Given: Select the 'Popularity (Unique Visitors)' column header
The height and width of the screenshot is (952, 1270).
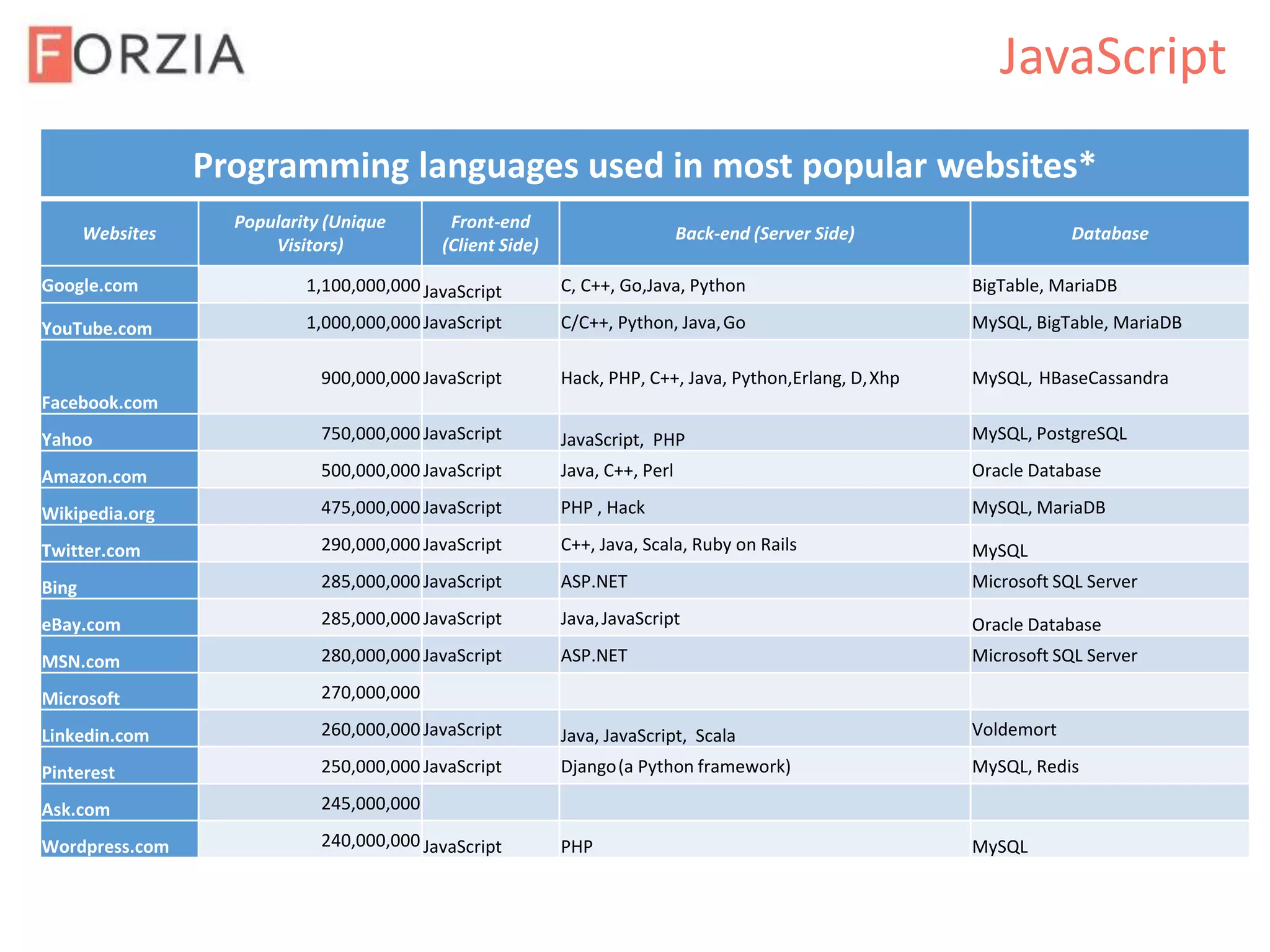Looking at the screenshot, I should [310, 234].
